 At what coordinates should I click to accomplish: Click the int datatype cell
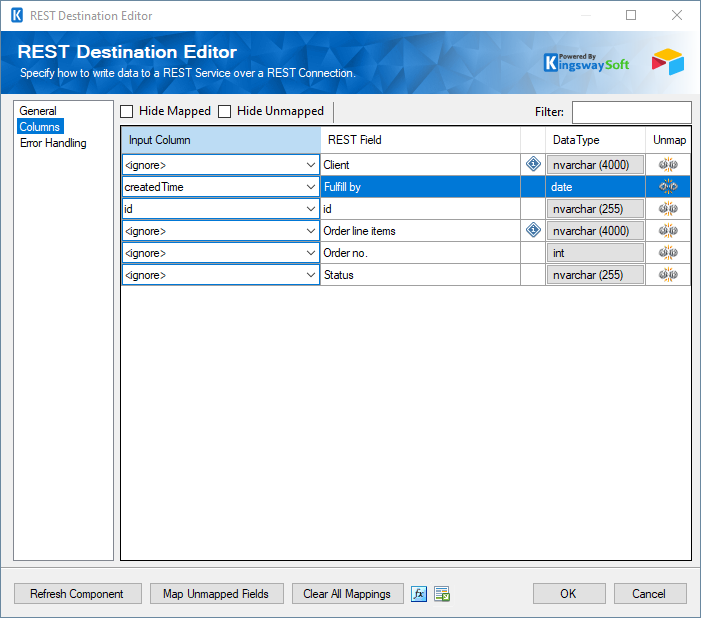coord(595,253)
